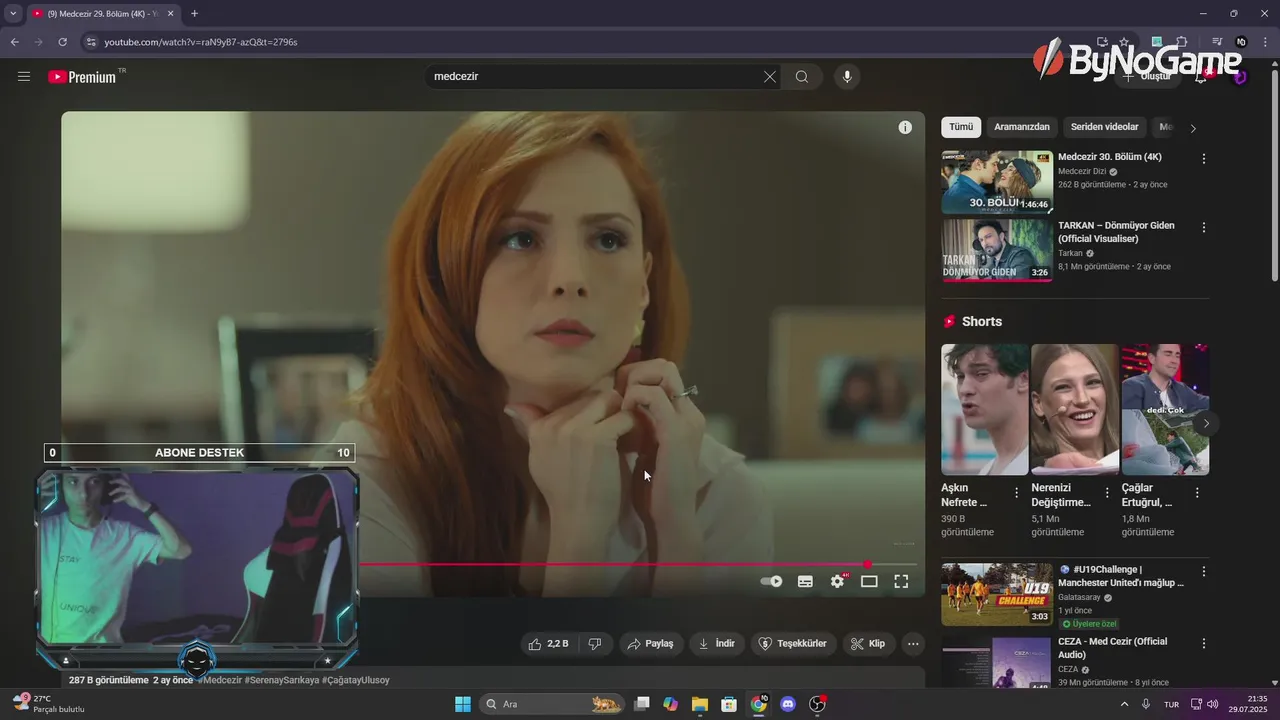The height and width of the screenshot is (720, 1280).
Task: Switch to theater mode
Action: 869,581
